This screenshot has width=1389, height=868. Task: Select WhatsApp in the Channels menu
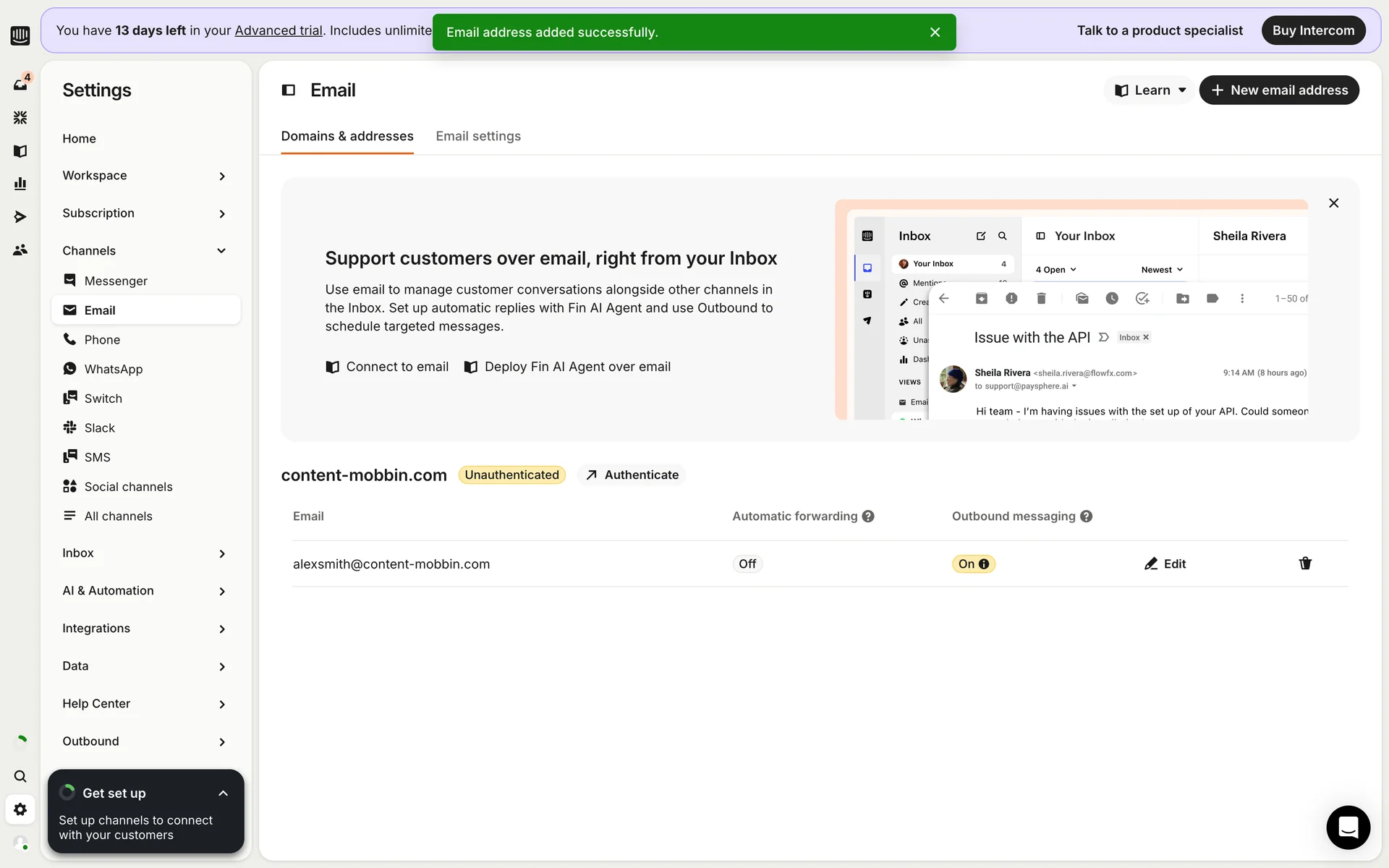(x=114, y=369)
